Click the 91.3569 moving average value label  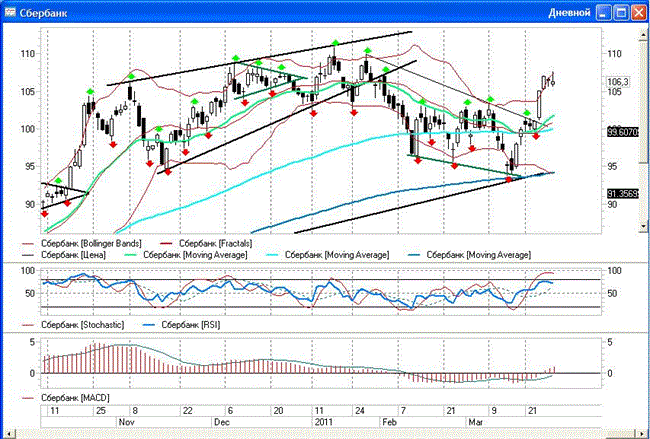[623, 194]
